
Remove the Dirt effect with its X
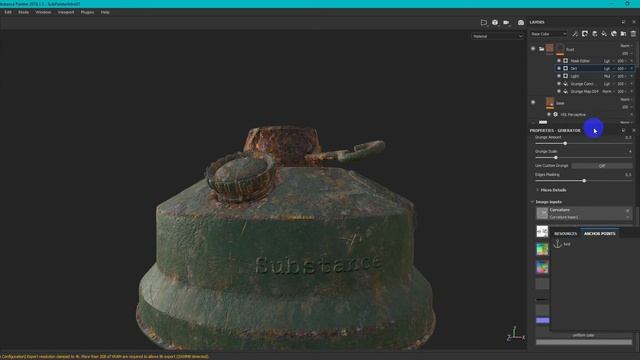coord(632,69)
